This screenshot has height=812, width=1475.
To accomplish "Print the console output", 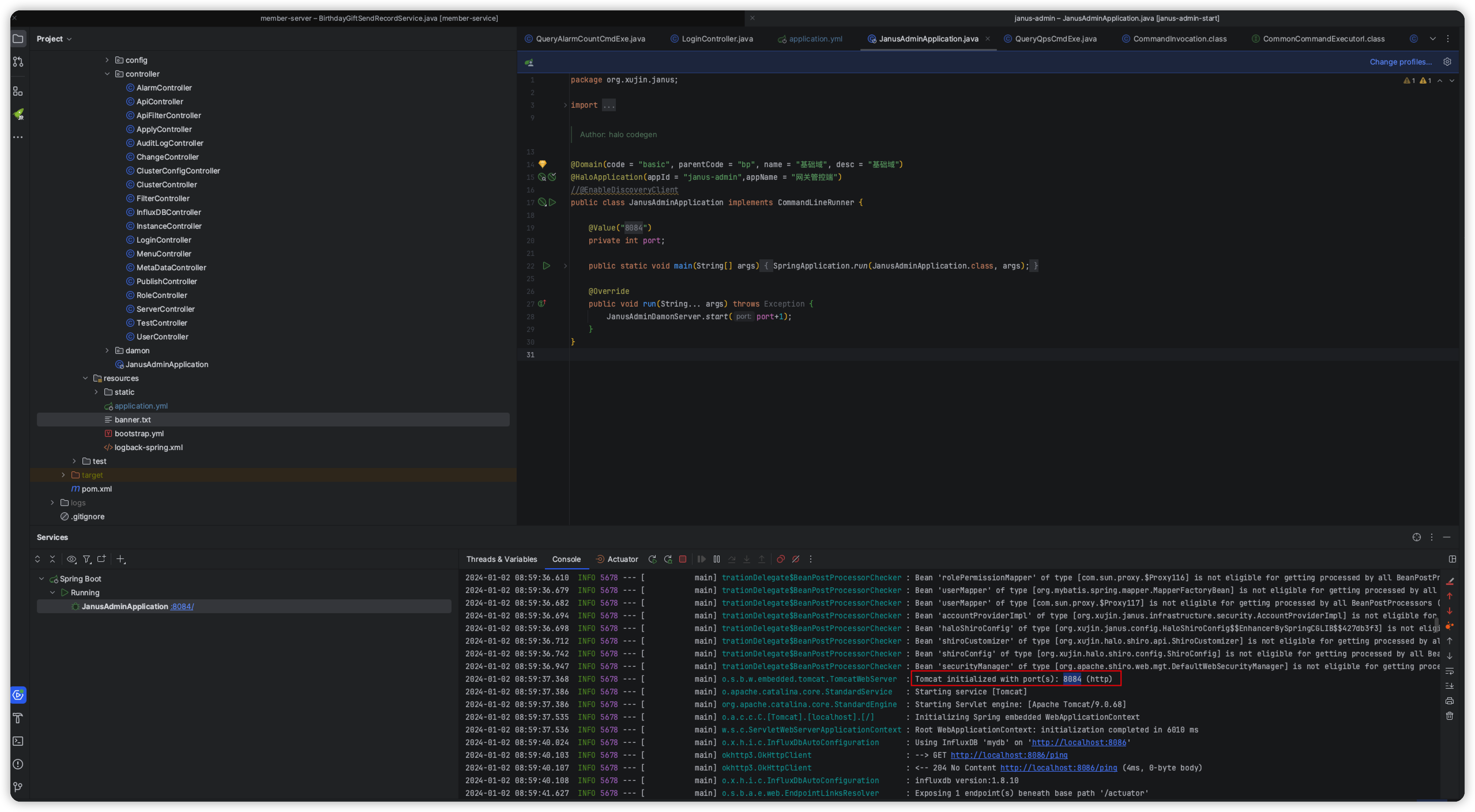I will 1450,701.
